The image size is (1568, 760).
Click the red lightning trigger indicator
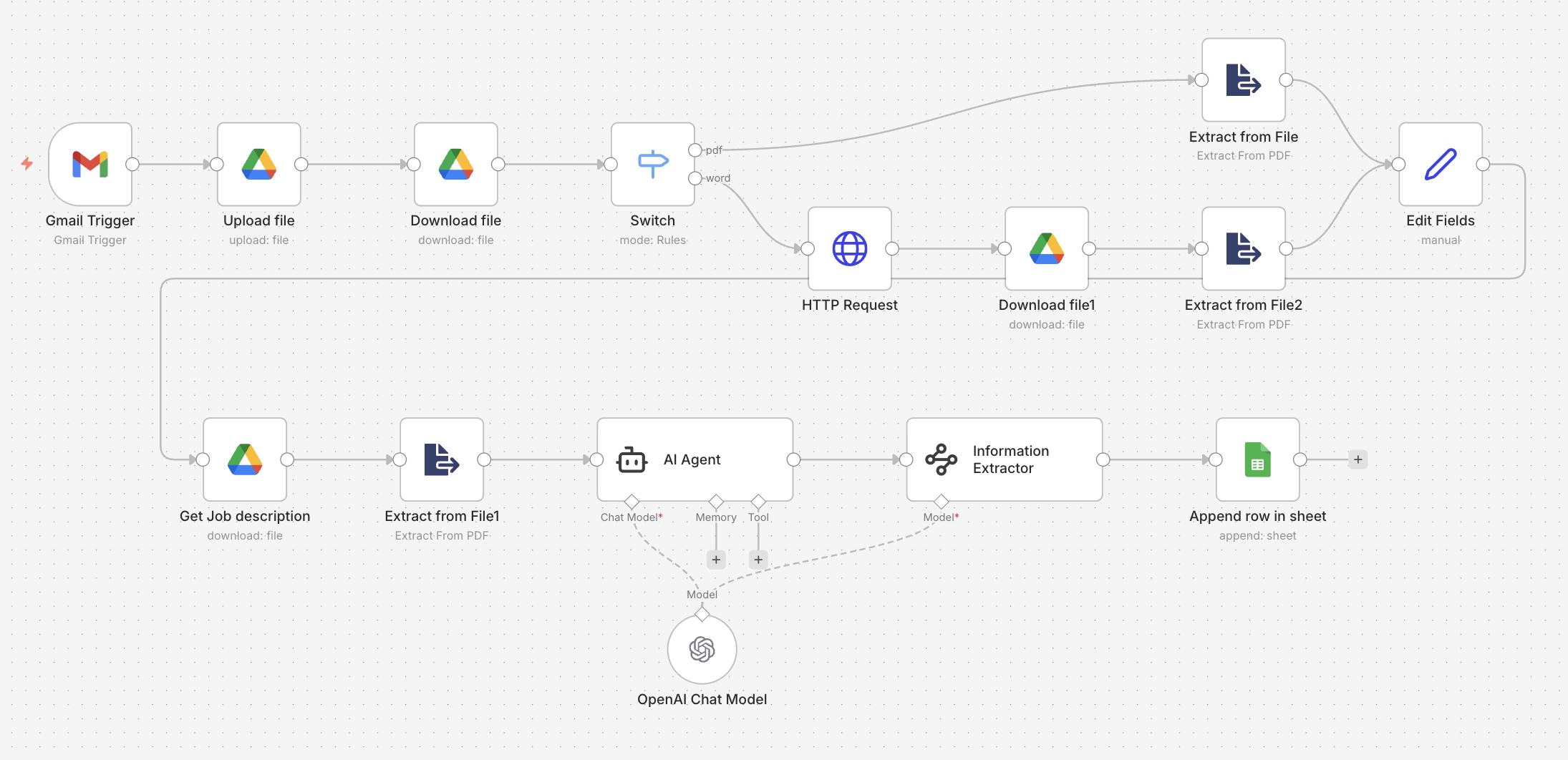(x=27, y=164)
